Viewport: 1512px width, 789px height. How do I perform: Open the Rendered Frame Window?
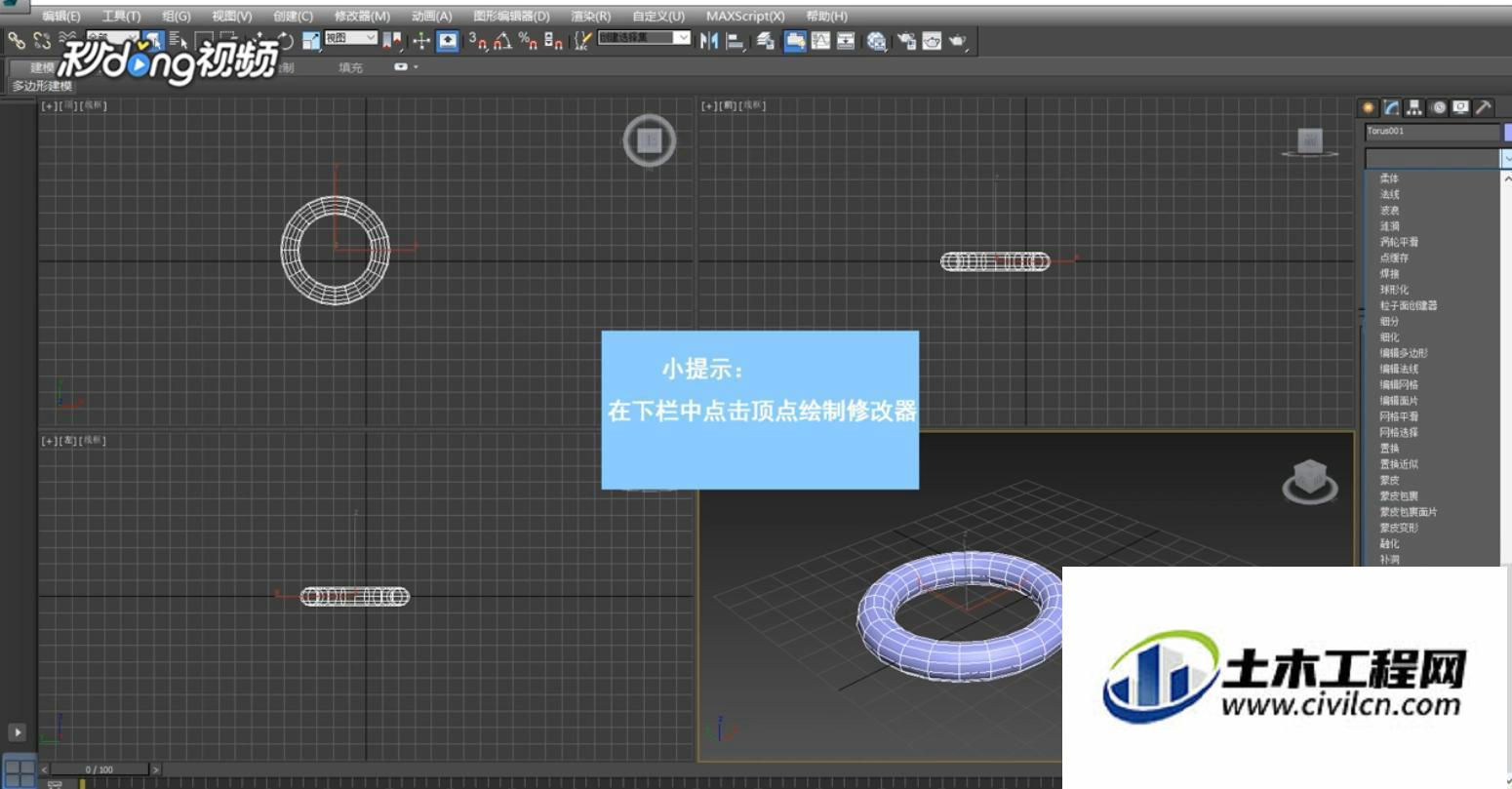[x=932, y=40]
